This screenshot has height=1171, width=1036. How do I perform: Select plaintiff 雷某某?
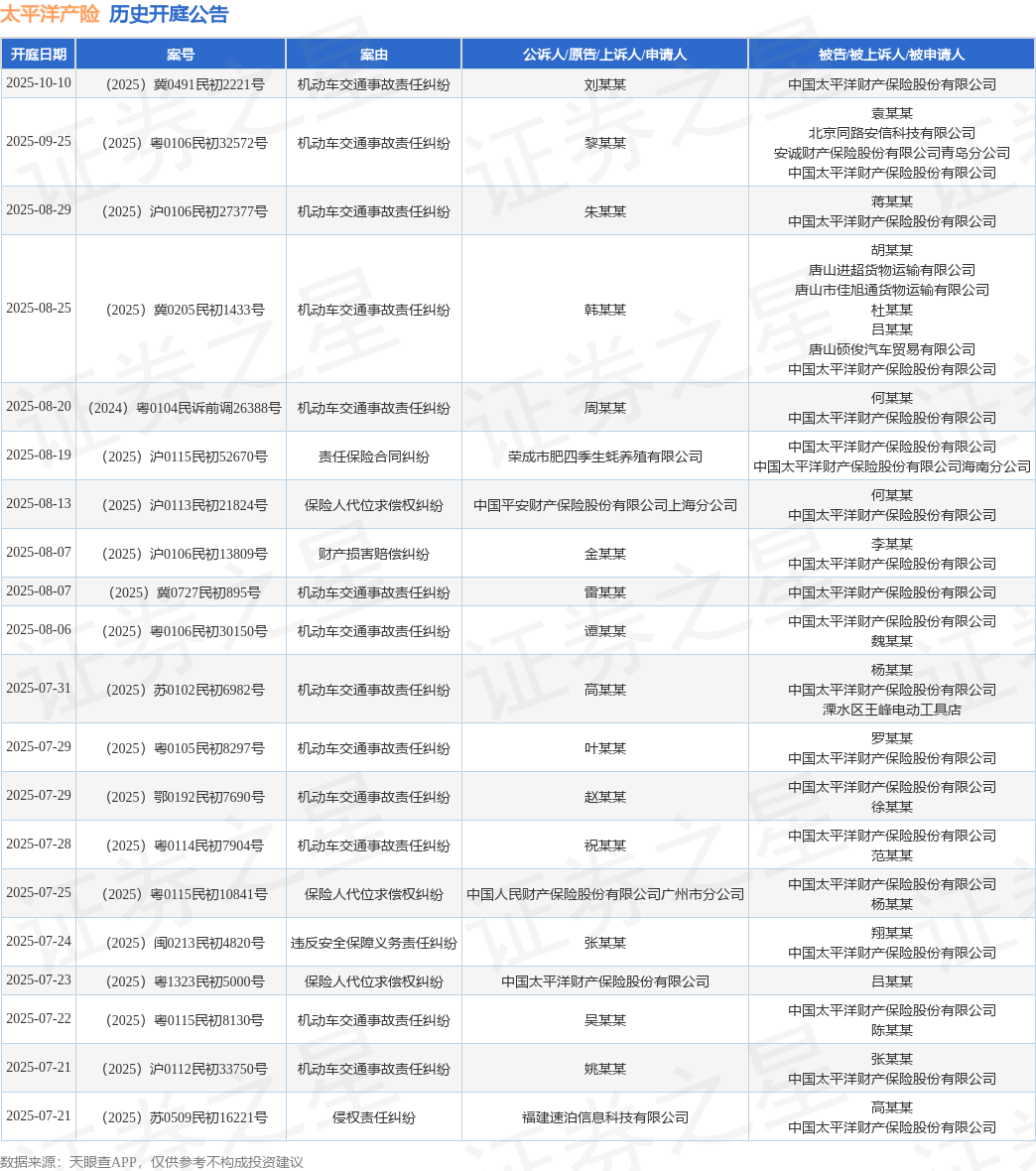pyautogui.click(x=605, y=592)
